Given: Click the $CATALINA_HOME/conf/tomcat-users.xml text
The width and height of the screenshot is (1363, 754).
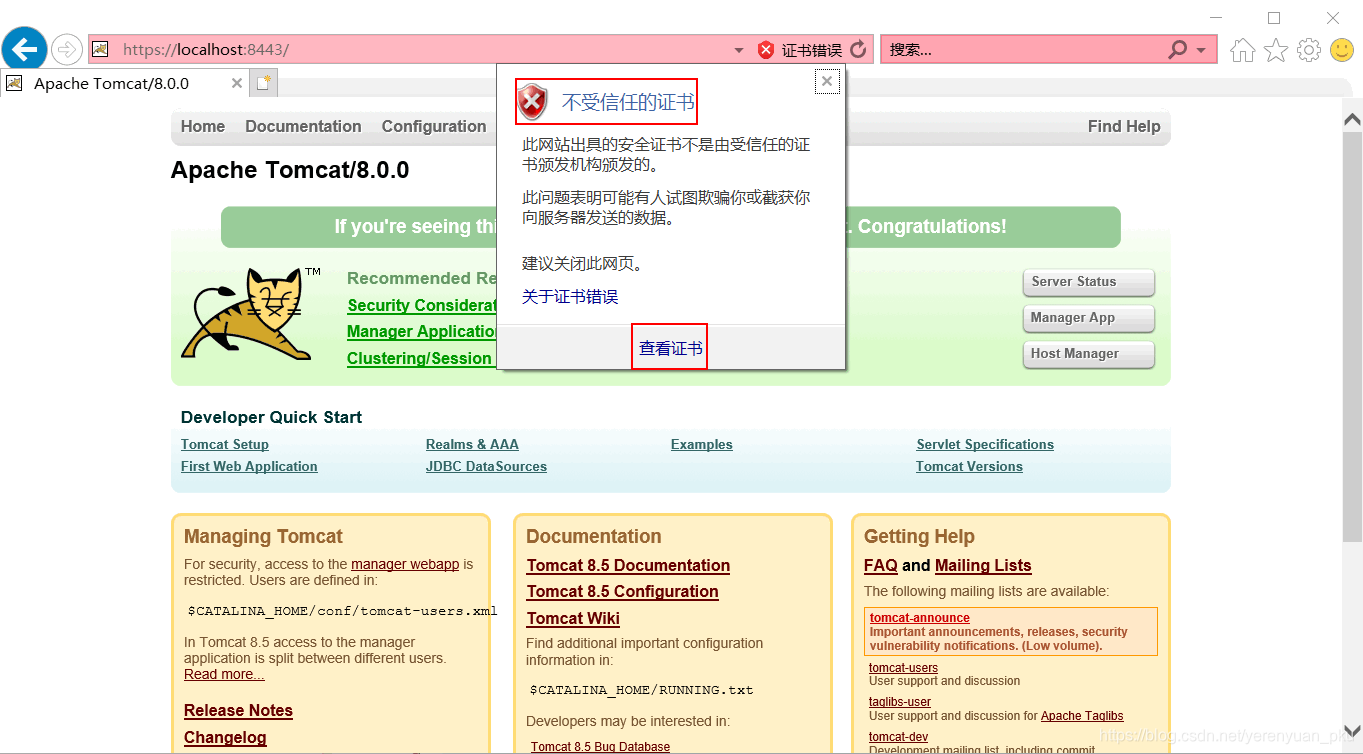Looking at the screenshot, I should (342, 611).
